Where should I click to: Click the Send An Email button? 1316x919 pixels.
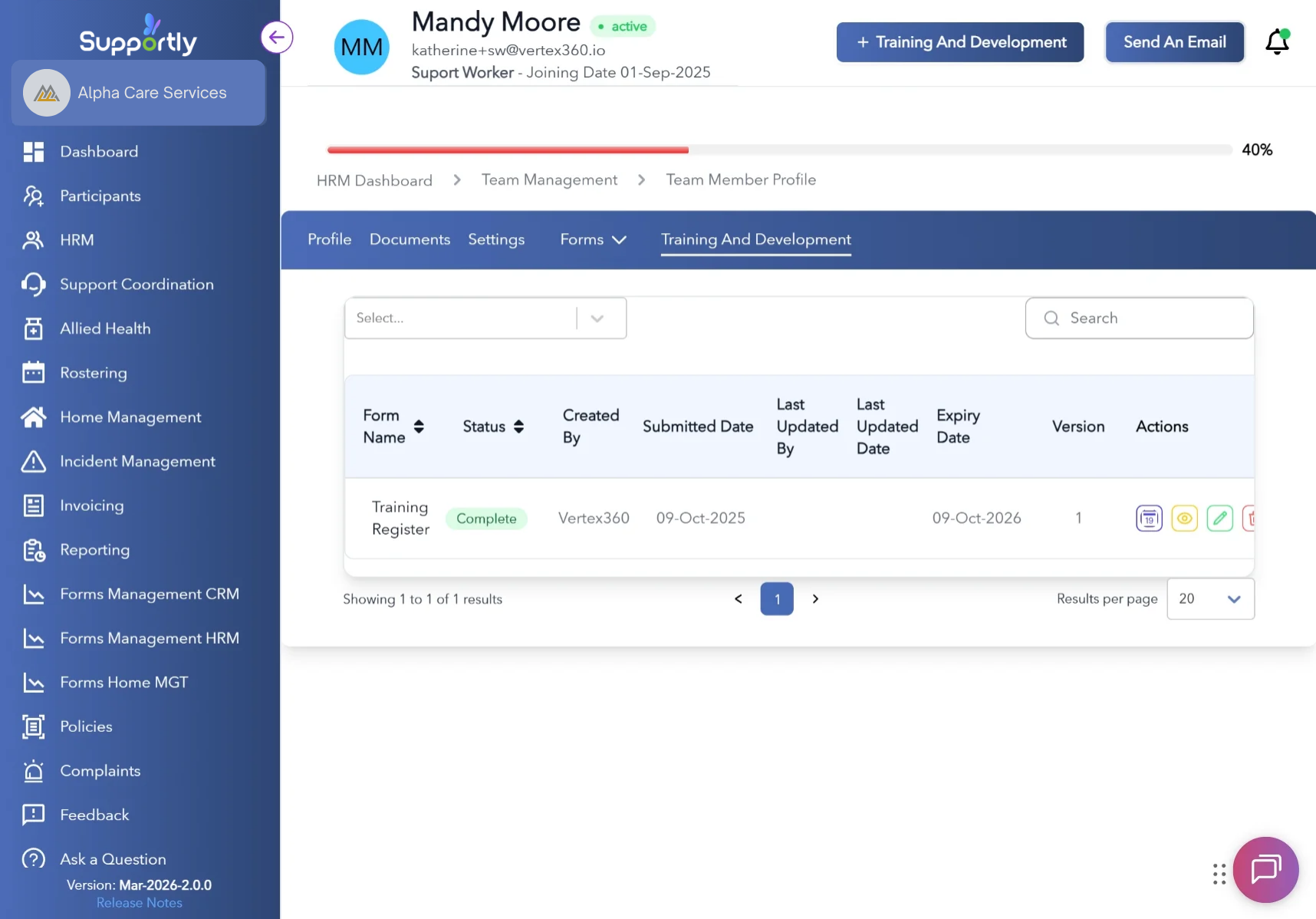click(1175, 42)
